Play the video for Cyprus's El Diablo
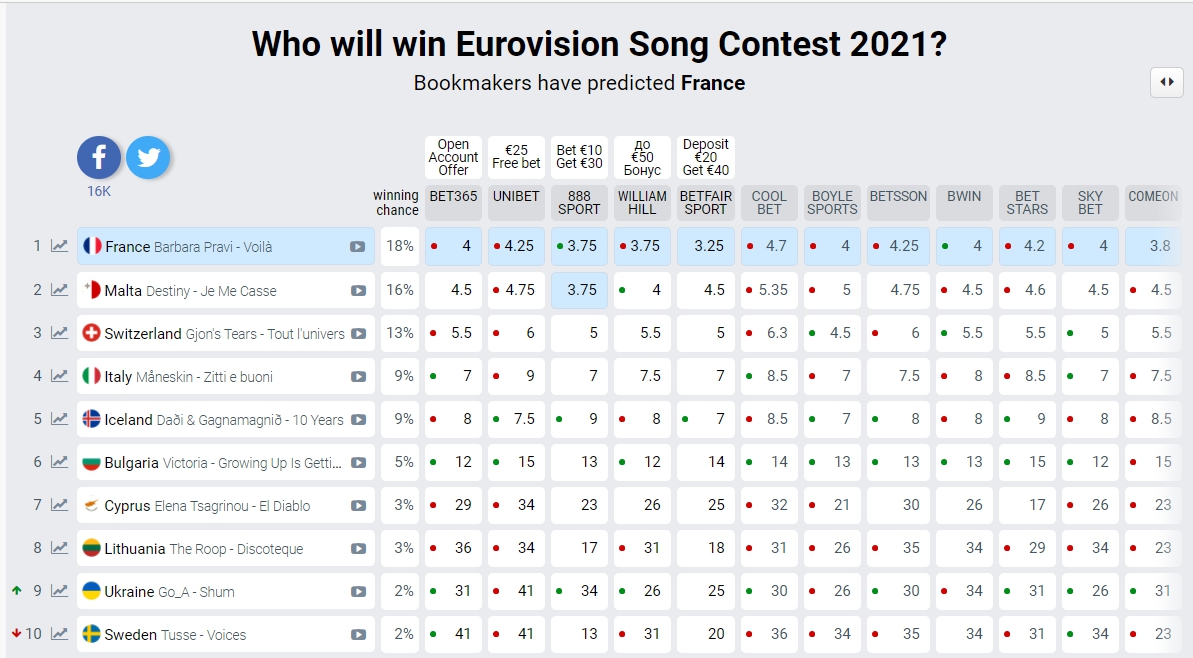The width and height of the screenshot is (1193, 658). [x=358, y=506]
